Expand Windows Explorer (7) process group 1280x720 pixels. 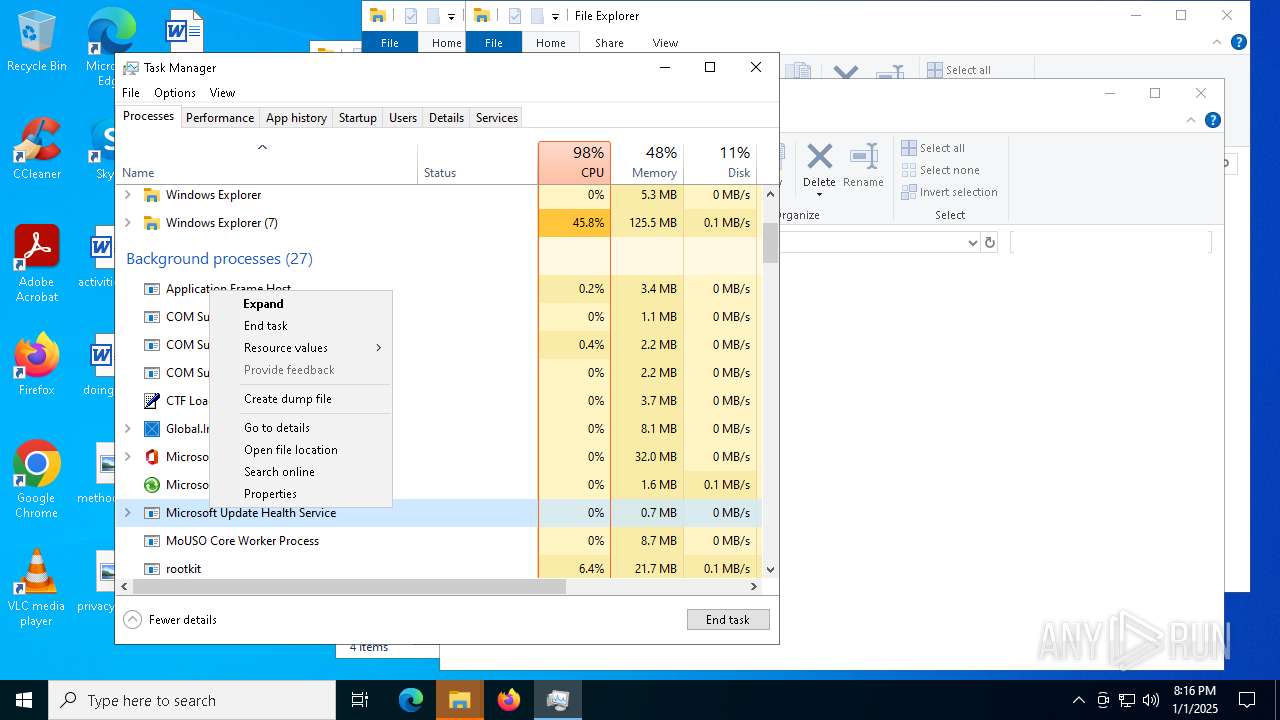[127, 223]
